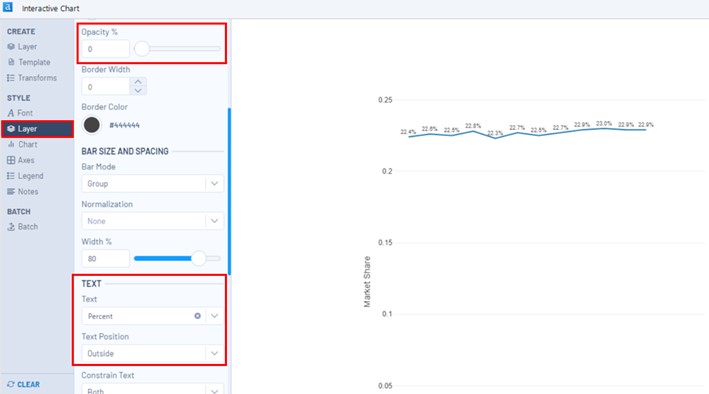
Task: Expand the Normalization dropdown
Action: [x=152, y=221]
